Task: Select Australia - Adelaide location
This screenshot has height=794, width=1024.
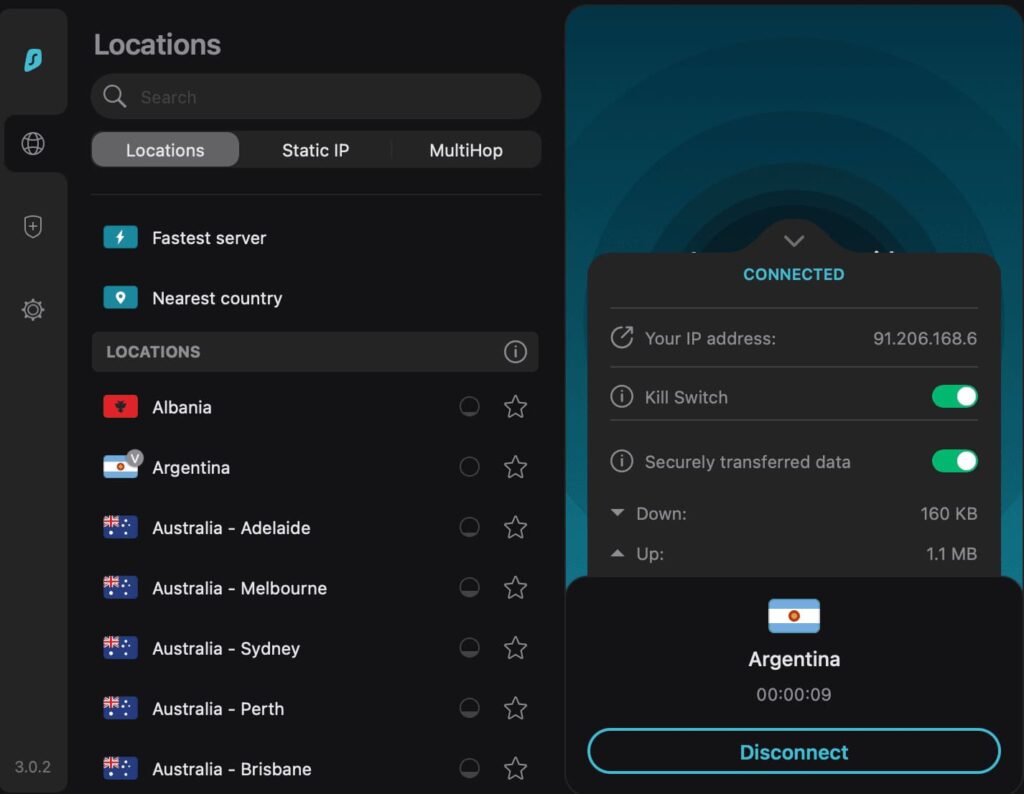Action: pos(315,527)
